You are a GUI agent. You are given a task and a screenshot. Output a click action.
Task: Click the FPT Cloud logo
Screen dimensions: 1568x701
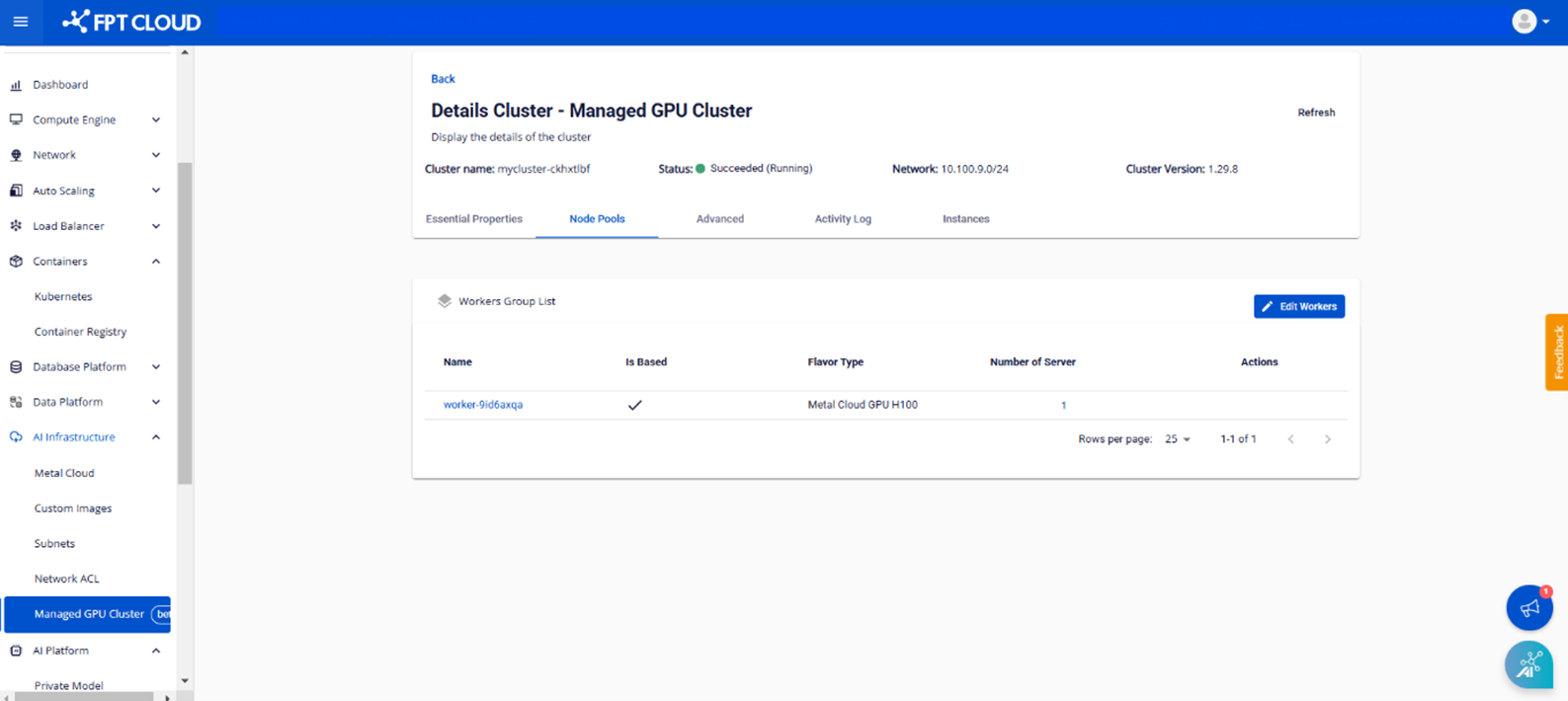[x=131, y=22]
